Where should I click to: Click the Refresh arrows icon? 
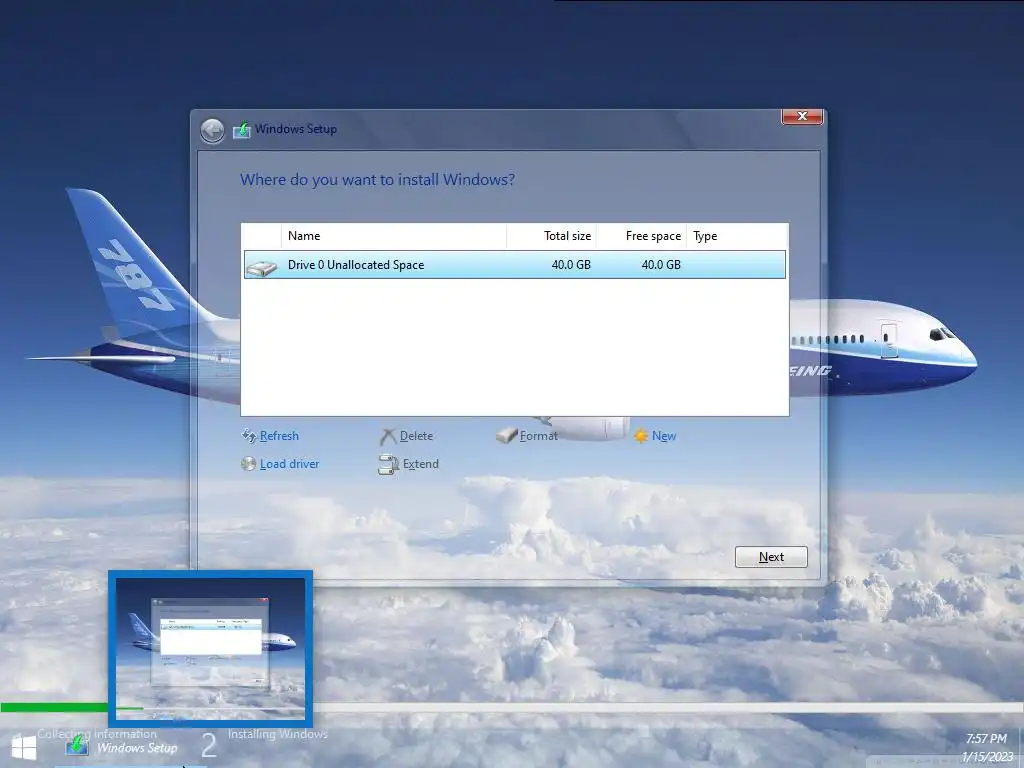coord(249,436)
